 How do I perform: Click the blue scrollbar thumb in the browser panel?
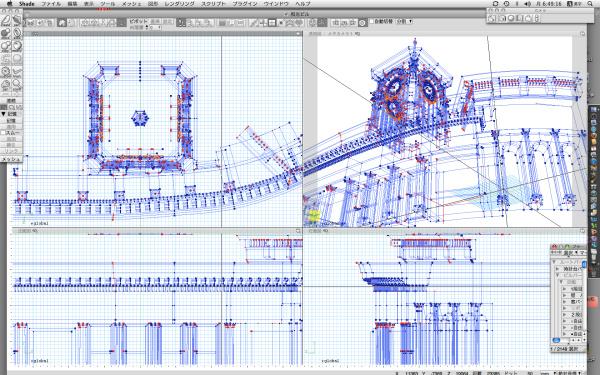coord(584,264)
